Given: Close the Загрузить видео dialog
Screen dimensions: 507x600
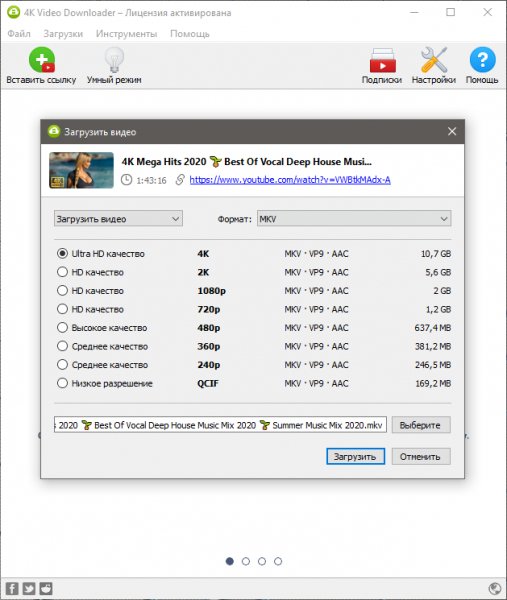Looking at the screenshot, I should 452,132.
